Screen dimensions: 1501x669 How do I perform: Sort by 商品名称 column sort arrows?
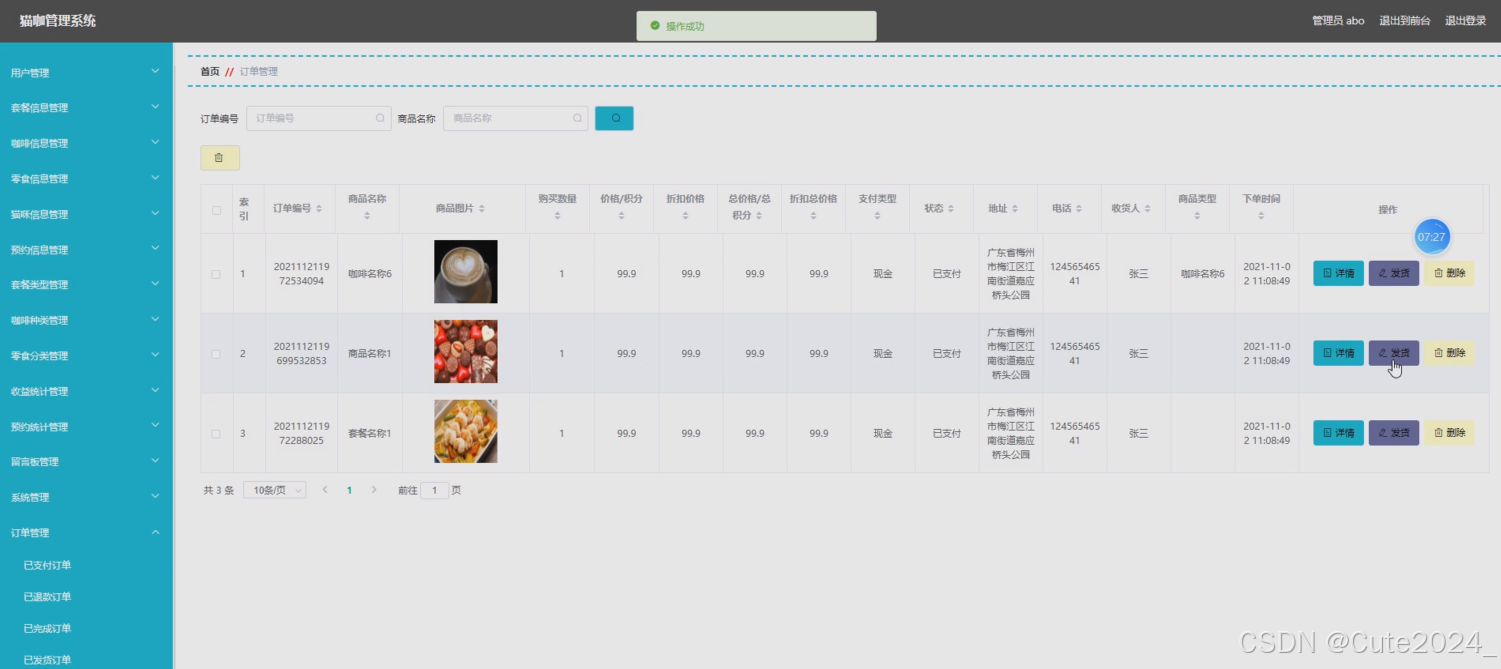click(x=367, y=216)
